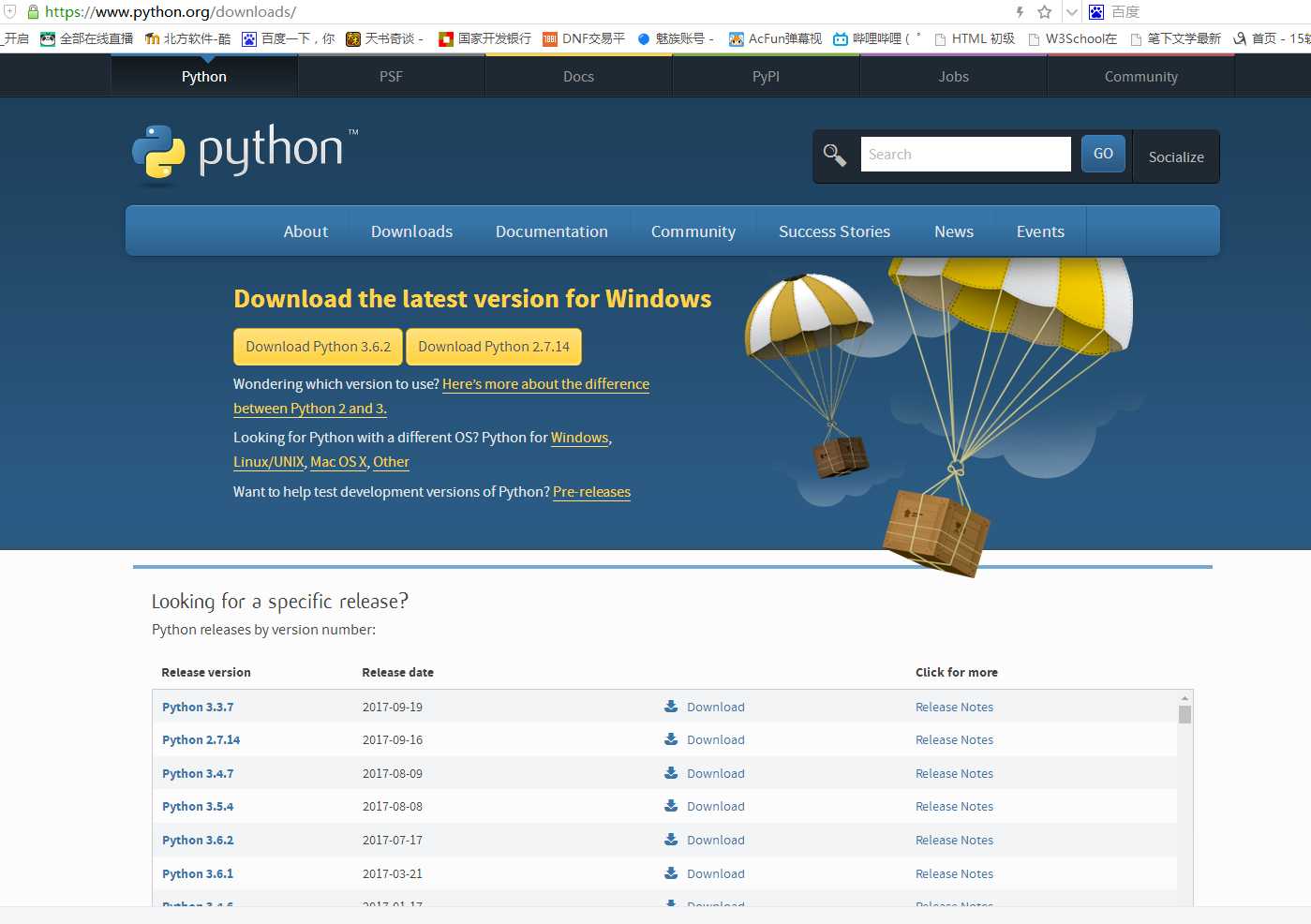1311x924 pixels.
Task: Click the green padlock security icon
Action: [34, 12]
